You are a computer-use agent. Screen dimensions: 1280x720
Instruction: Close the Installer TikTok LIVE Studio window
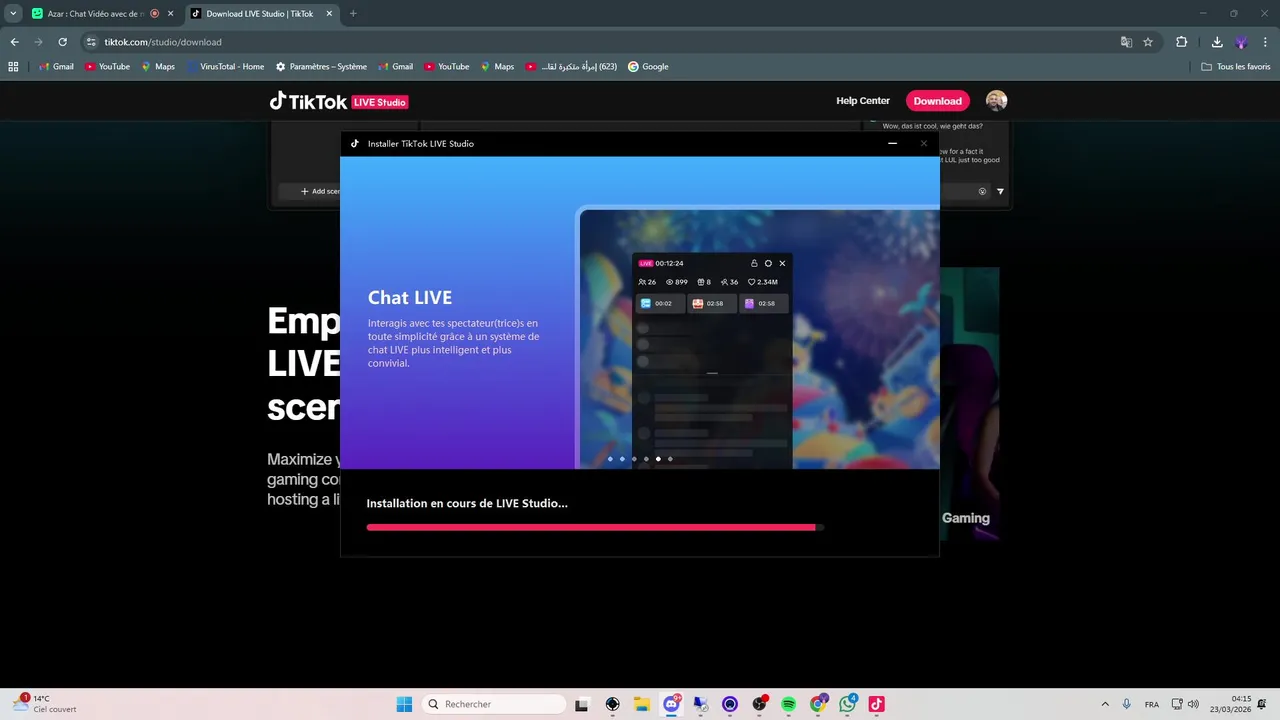click(924, 143)
